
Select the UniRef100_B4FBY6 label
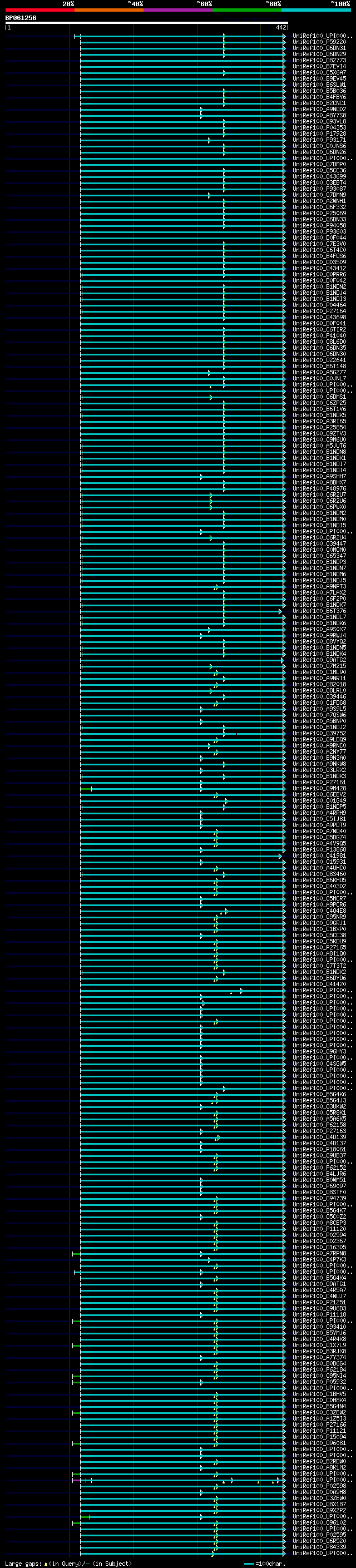tap(319, 97)
